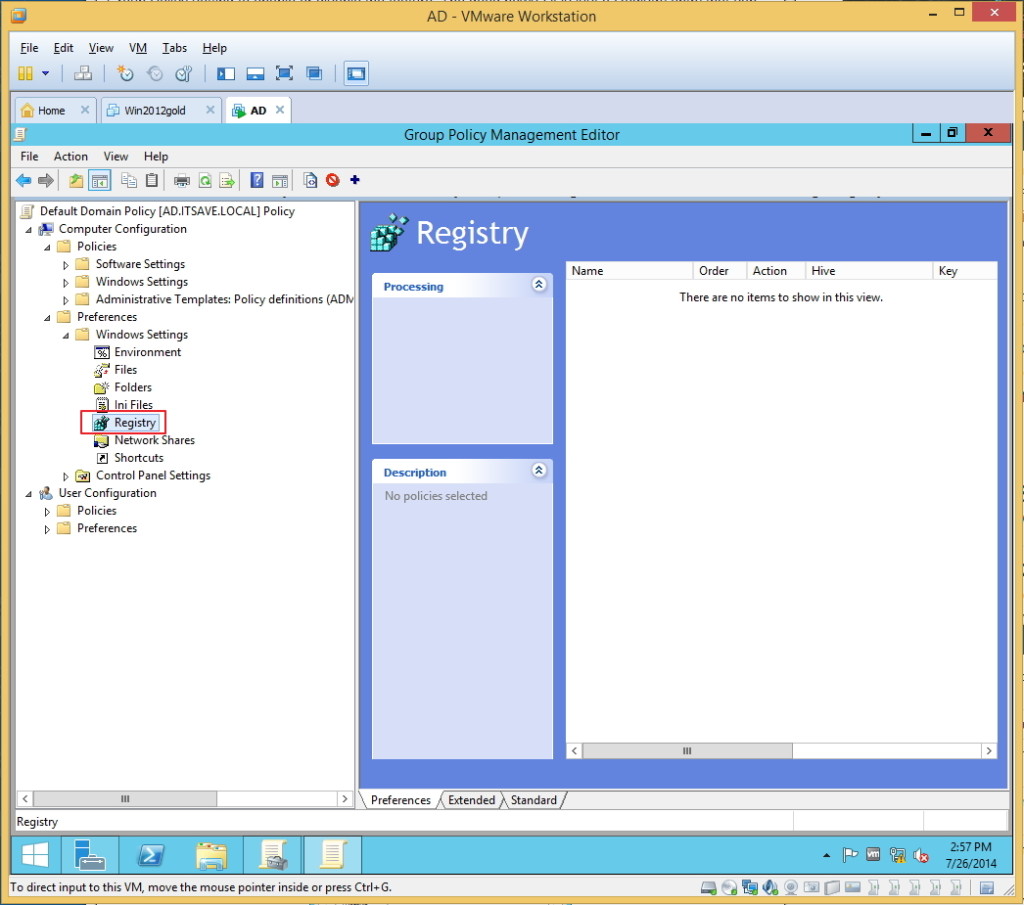Collapse User Configuration node
The image size is (1024, 905).
[29, 494]
